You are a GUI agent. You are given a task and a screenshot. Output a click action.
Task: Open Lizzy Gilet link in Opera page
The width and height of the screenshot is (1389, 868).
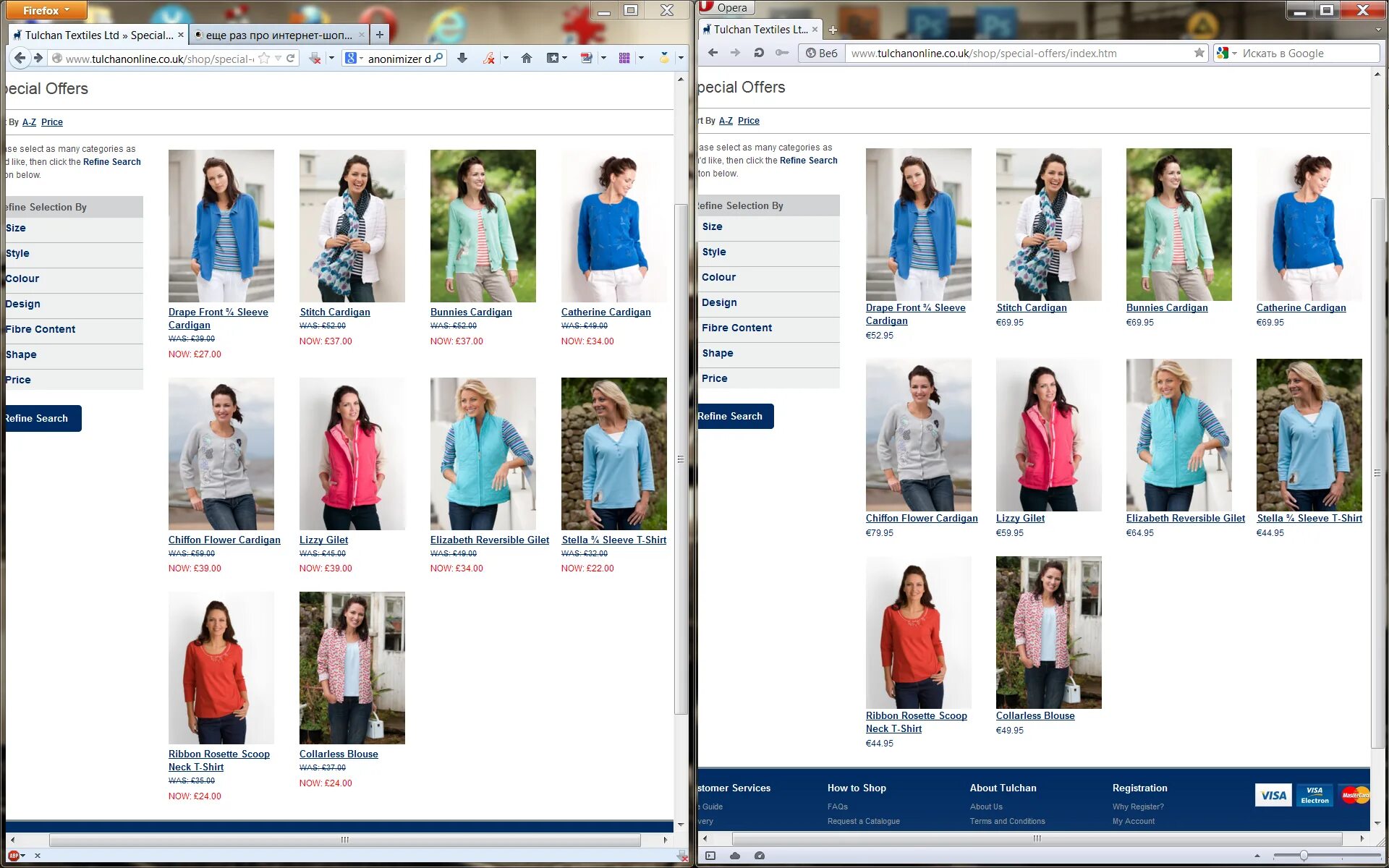coord(1020,518)
